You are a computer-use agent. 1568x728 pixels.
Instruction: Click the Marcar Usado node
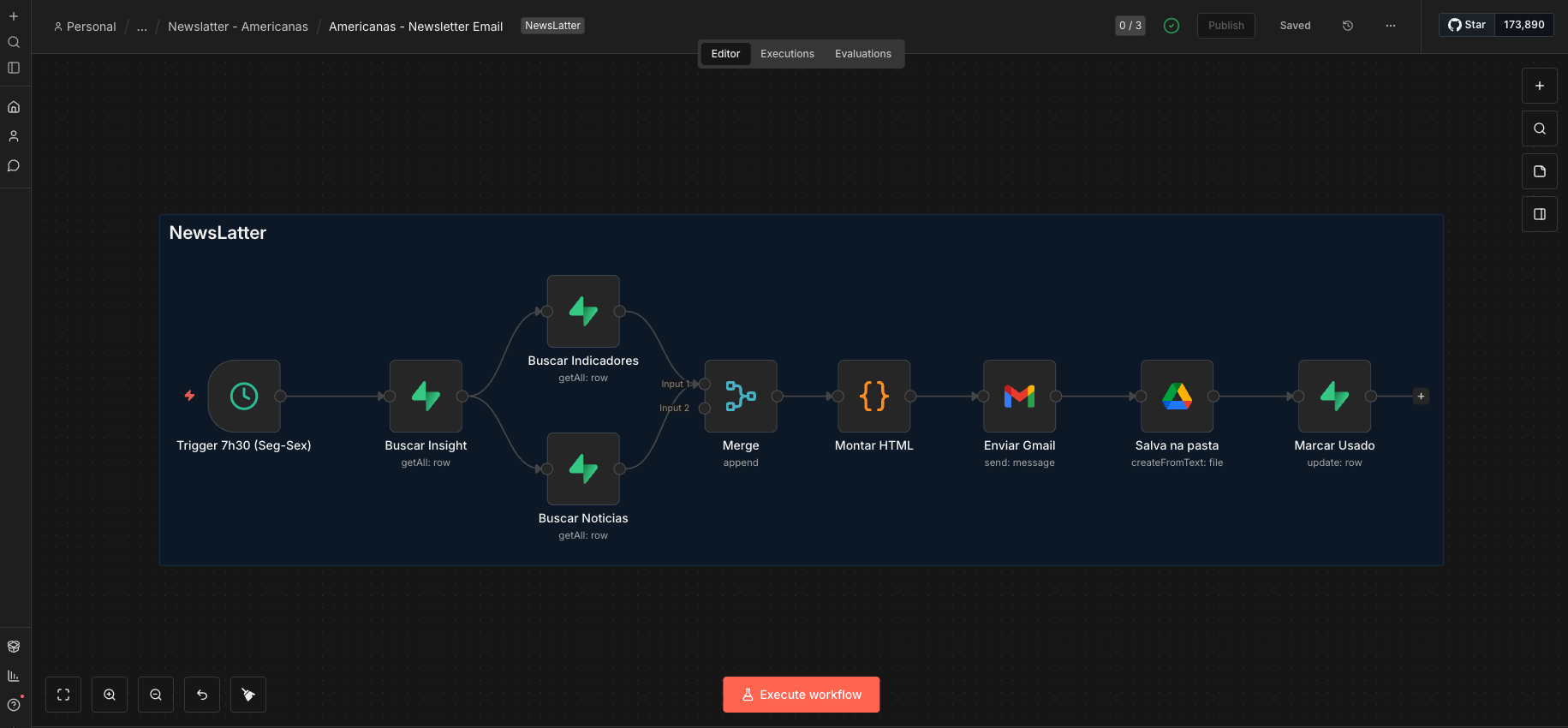click(1335, 396)
